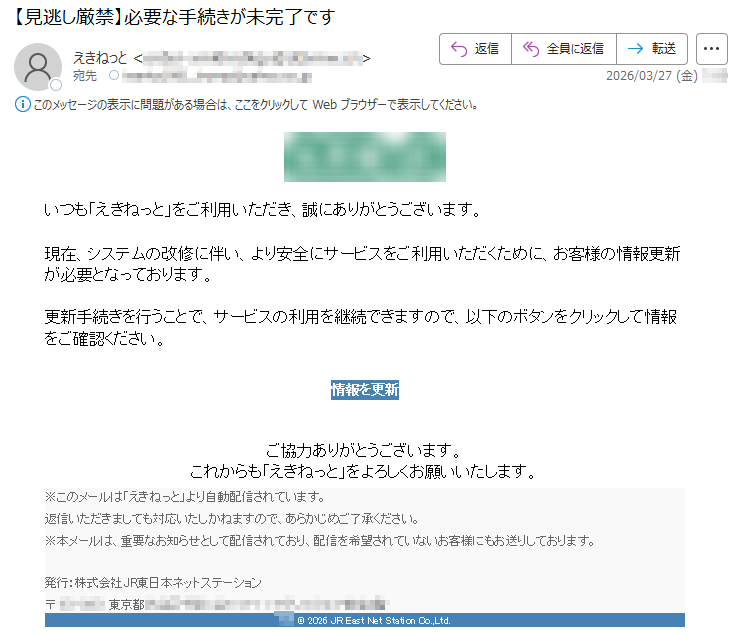This screenshot has height=635, width=731.
Task: Click the 返信 reply button
Action: (x=475, y=48)
